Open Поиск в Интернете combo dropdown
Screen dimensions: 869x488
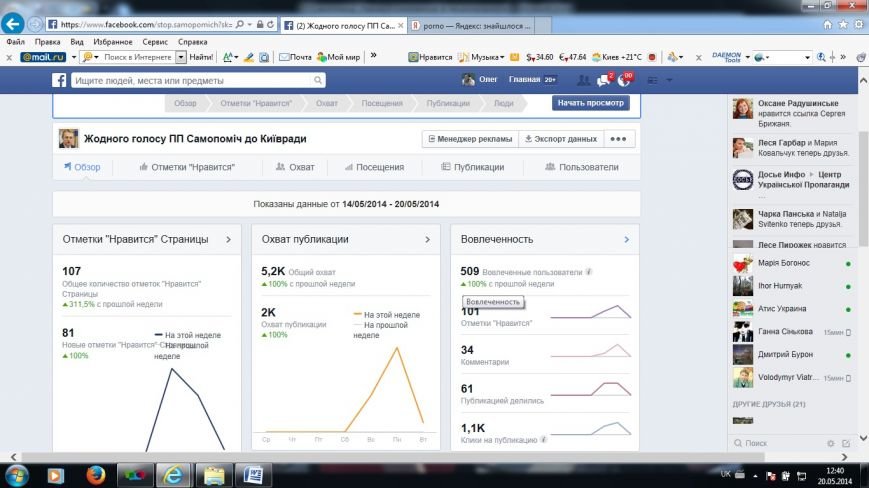pos(181,57)
